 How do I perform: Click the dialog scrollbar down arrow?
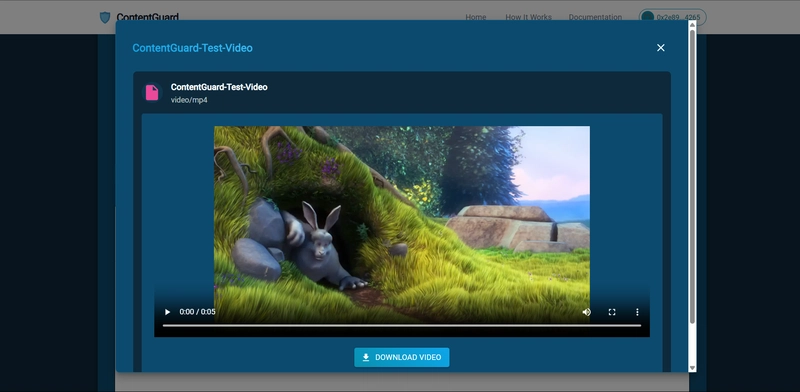click(692, 368)
